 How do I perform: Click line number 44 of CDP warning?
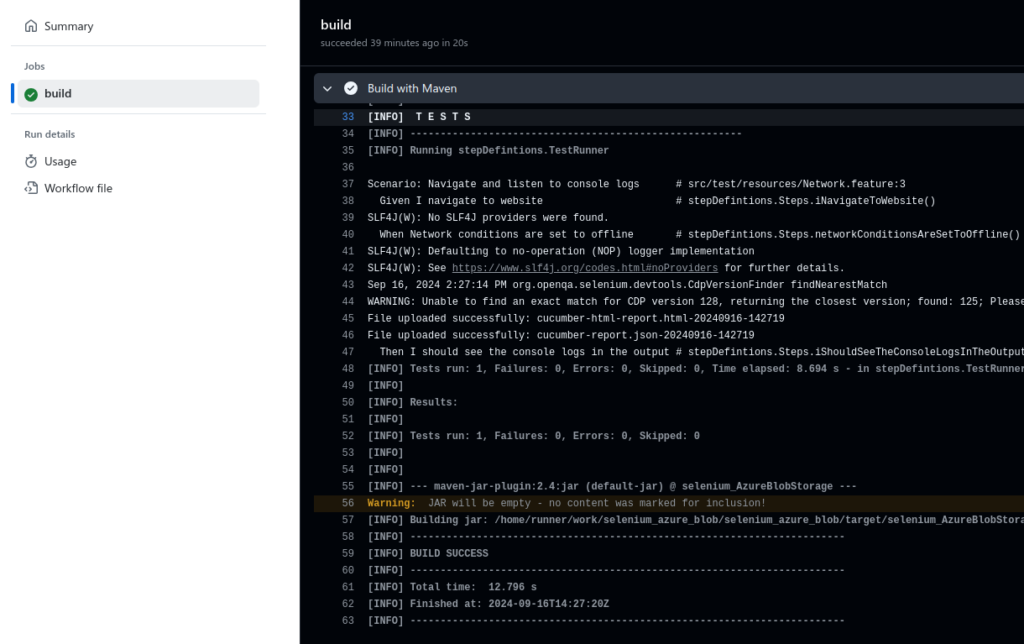tap(348, 301)
